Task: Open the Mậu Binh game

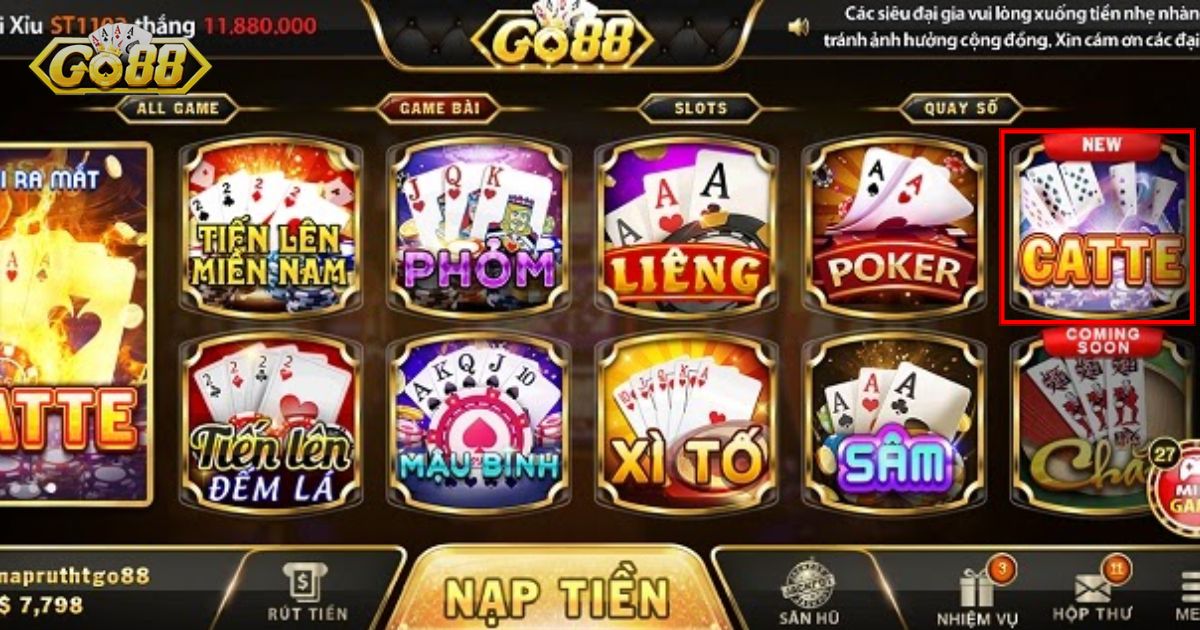Action: tap(478, 422)
